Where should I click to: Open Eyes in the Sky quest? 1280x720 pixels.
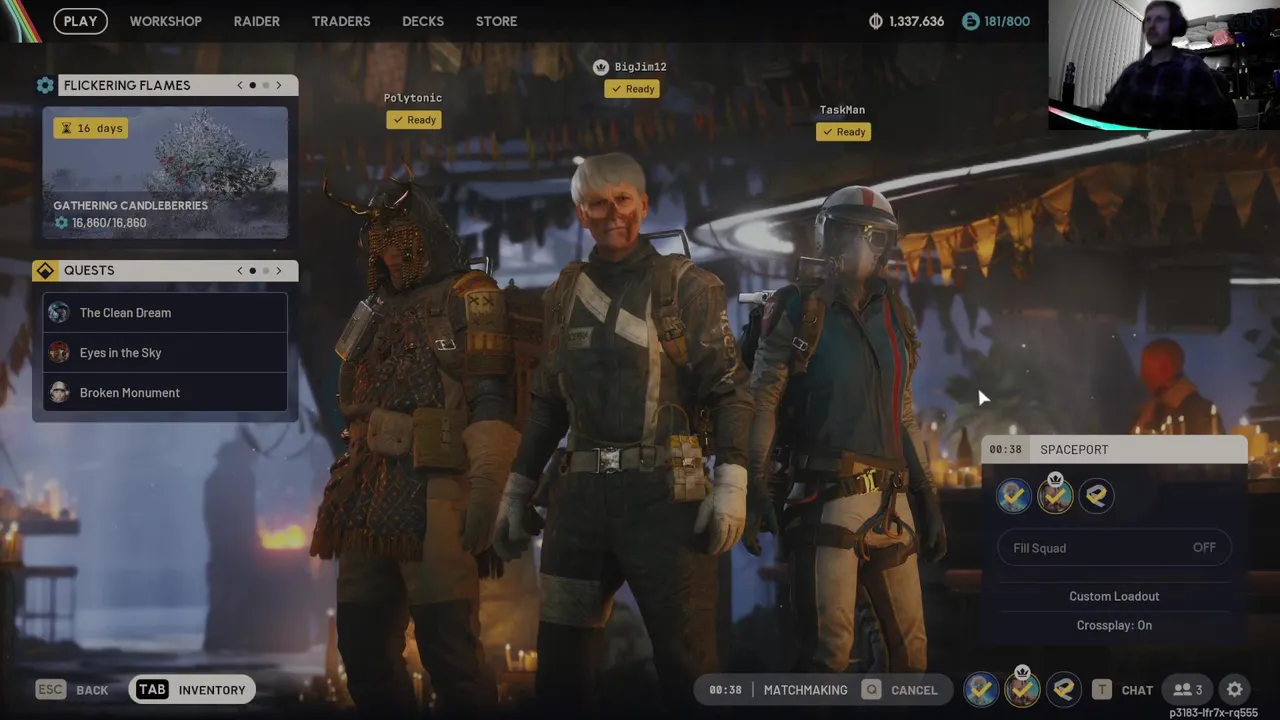165,352
